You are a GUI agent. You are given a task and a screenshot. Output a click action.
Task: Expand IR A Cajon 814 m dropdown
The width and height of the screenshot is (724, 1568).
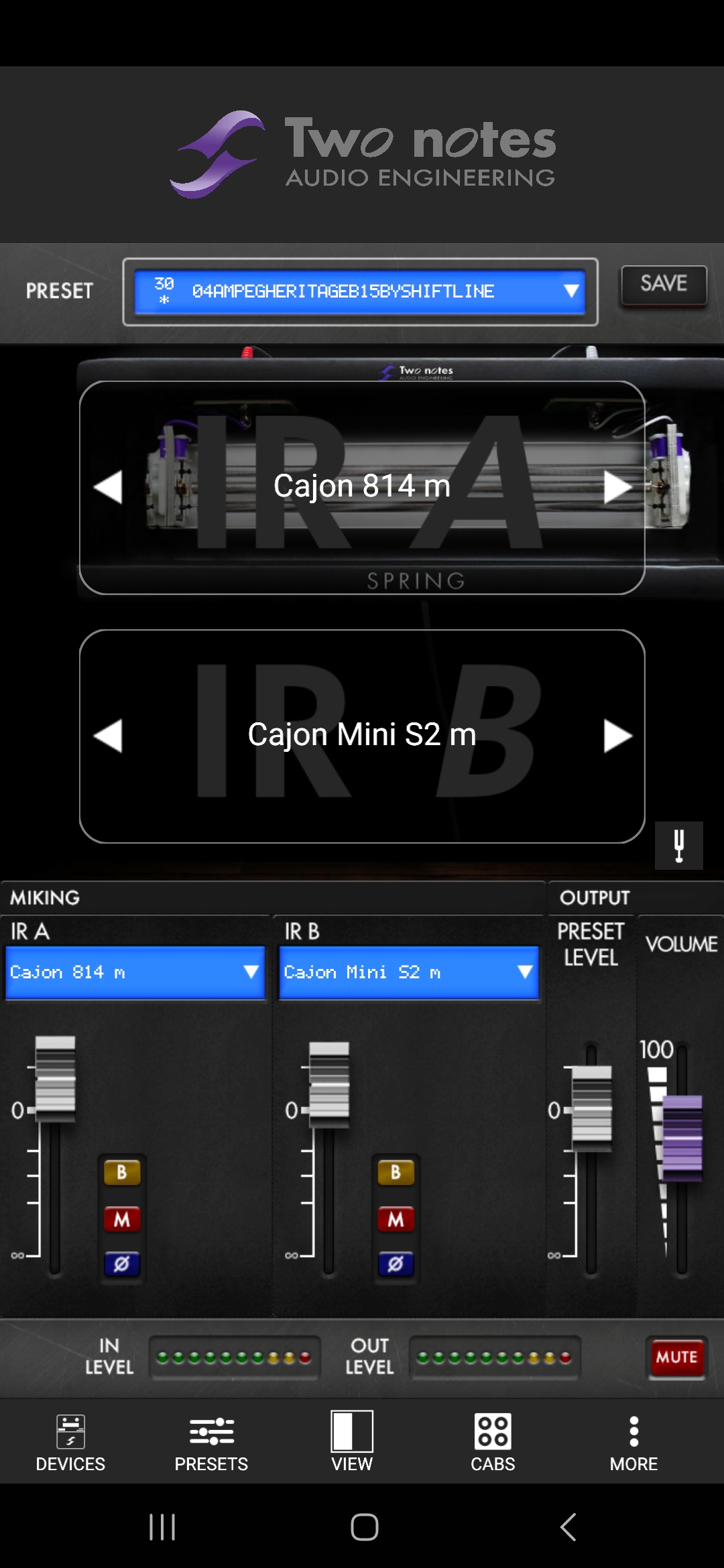click(135, 972)
